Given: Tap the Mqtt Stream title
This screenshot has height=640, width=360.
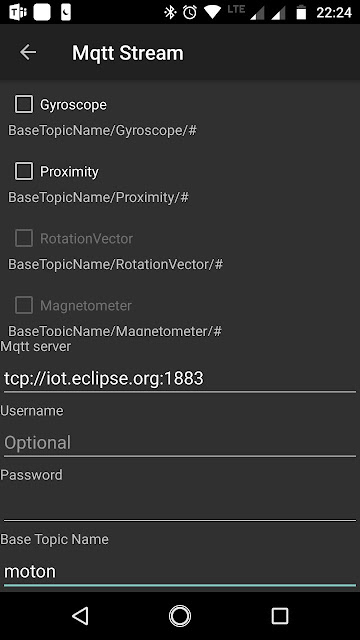Looking at the screenshot, I should pyautogui.click(x=128, y=53).
